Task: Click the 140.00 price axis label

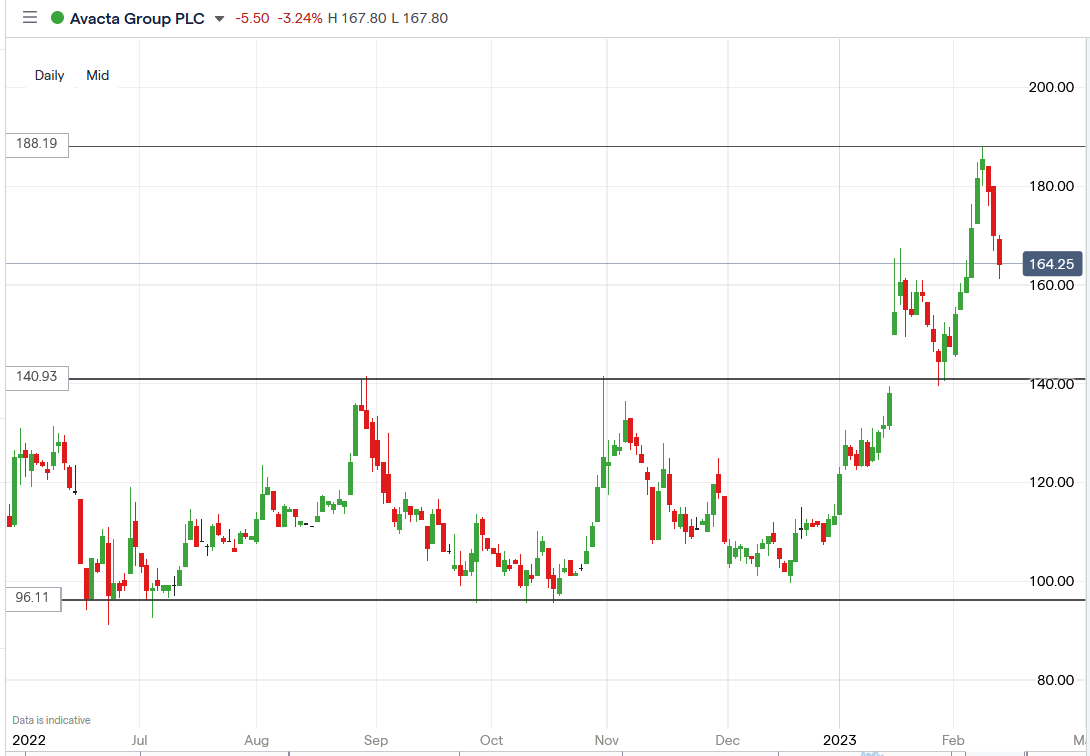Action: pyautogui.click(x=1051, y=384)
